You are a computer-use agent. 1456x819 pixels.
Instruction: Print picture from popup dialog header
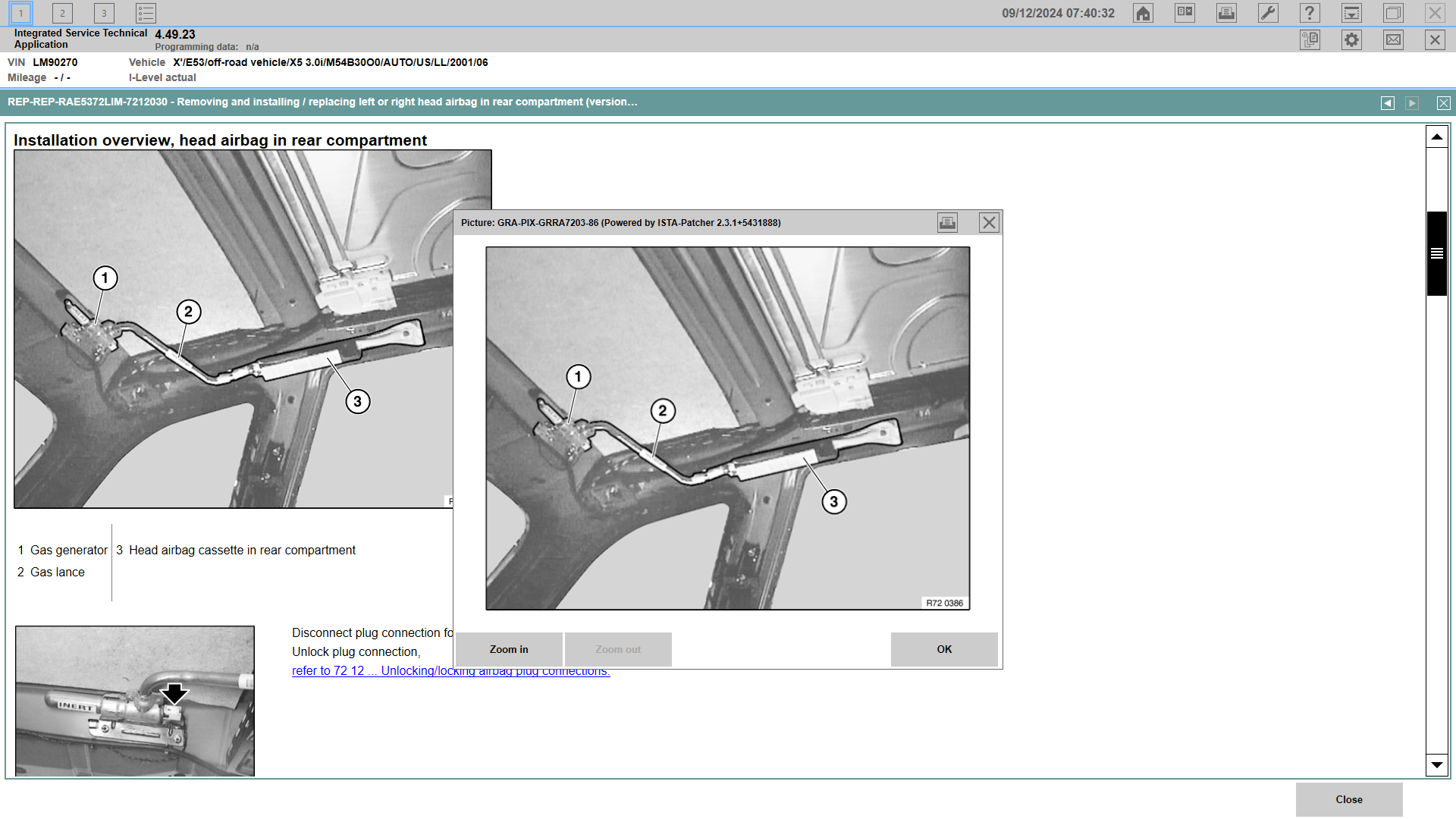pyautogui.click(x=947, y=222)
